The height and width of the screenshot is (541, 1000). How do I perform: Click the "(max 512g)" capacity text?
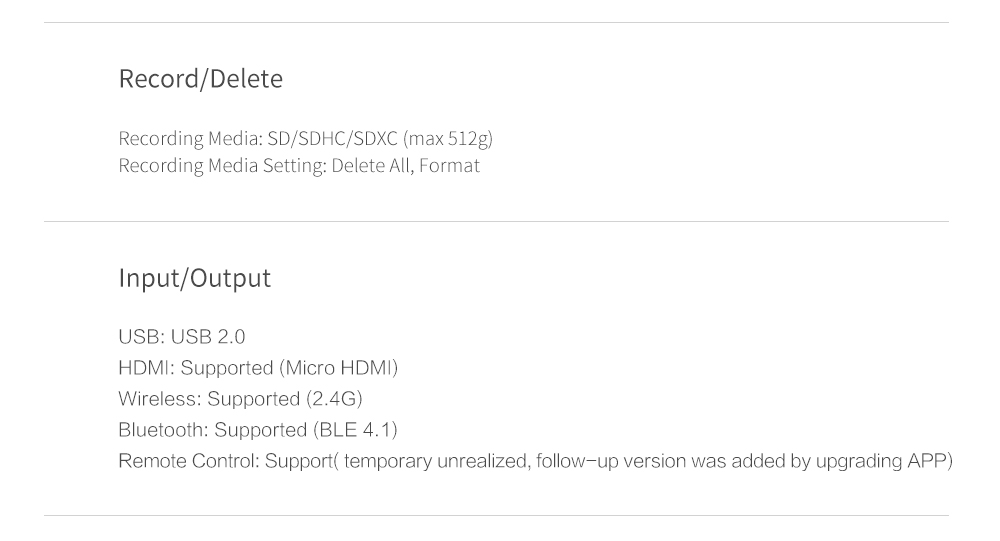pyautogui.click(x=448, y=137)
